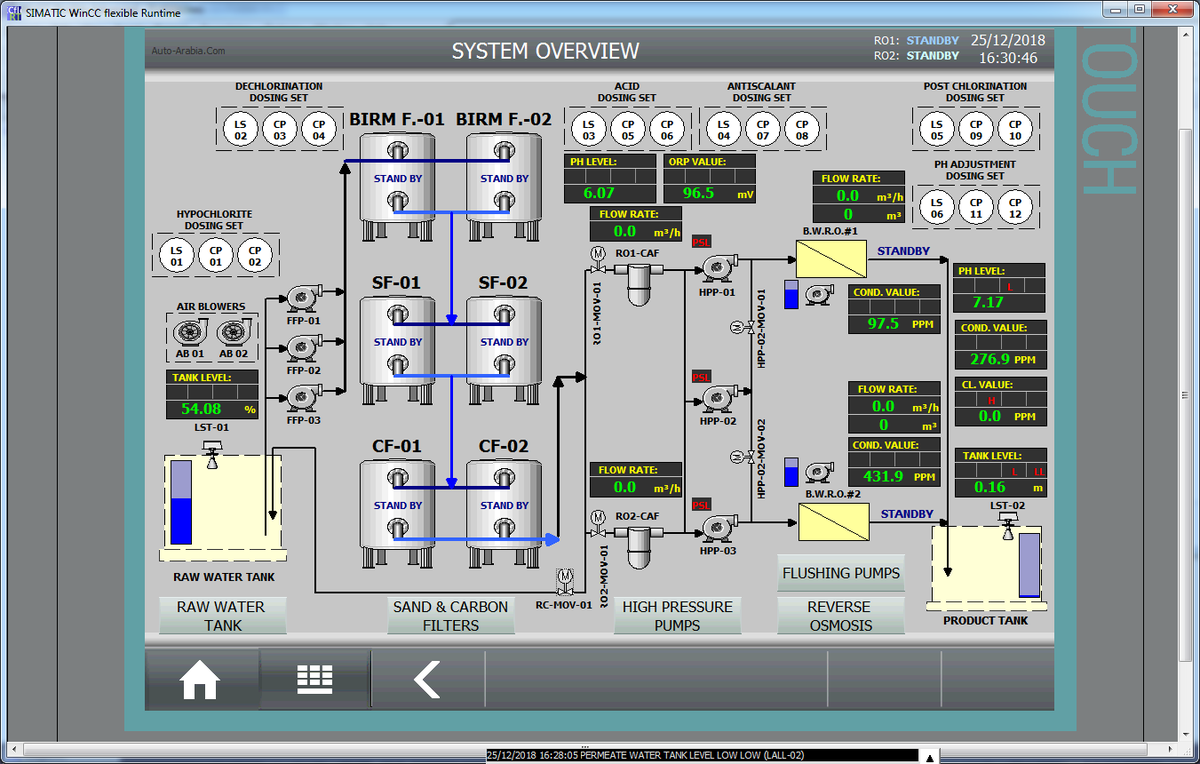The image size is (1200, 764).
Task: Open the REVERSE OSMOSIS screen
Action: [841, 616]
